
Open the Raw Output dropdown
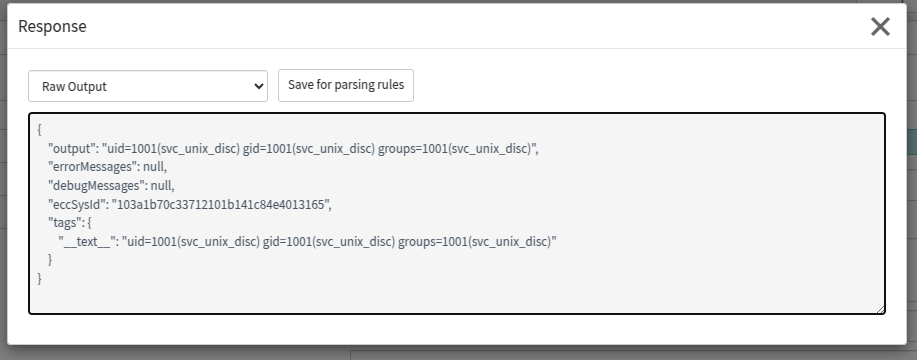point(148,86)
